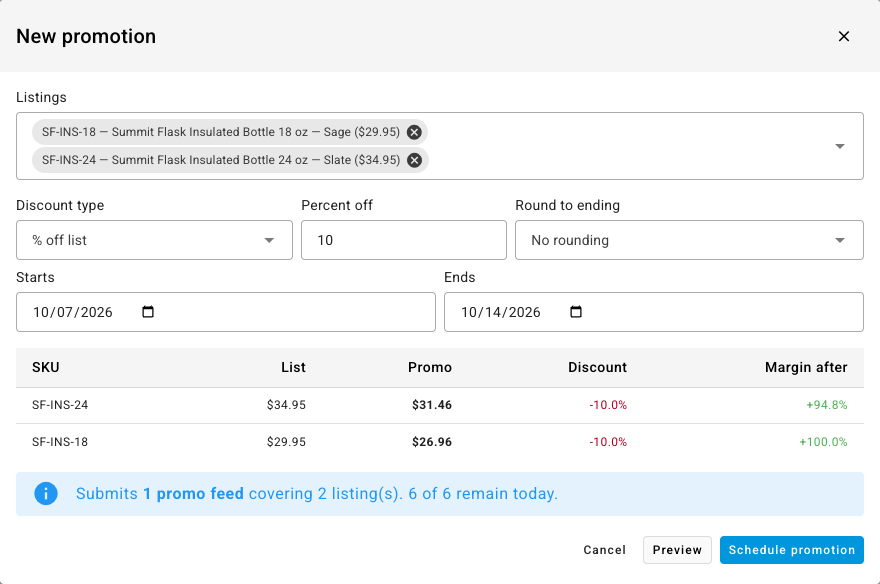The image size is (880, 584).
Task: Click the -10.0% discount for SF-INS-18
Action: (x=608, y=442)
